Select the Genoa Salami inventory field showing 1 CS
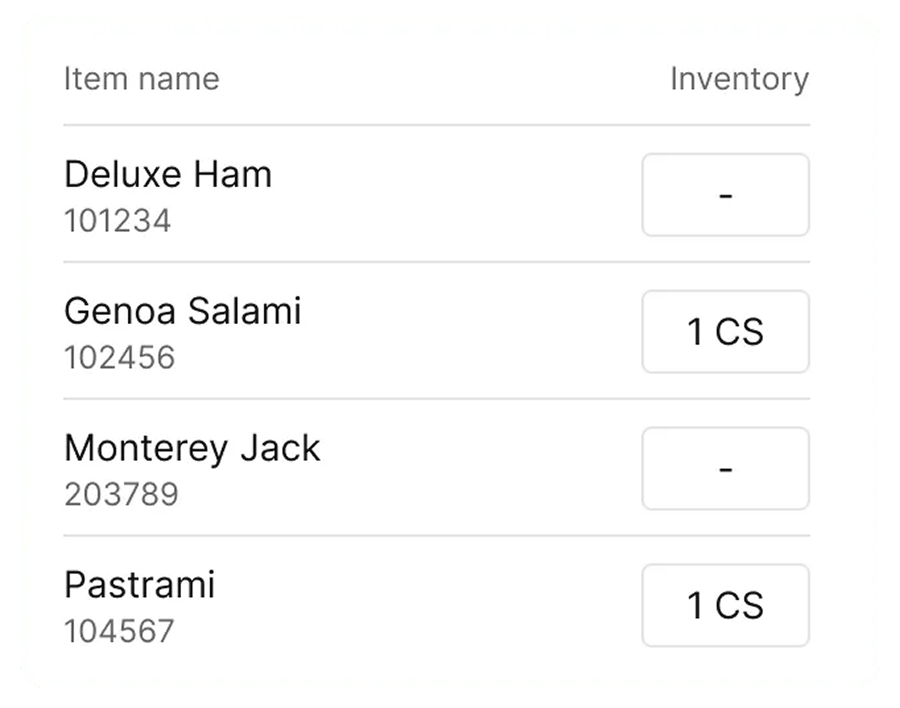Screen dimensions: 900x708 726,332
